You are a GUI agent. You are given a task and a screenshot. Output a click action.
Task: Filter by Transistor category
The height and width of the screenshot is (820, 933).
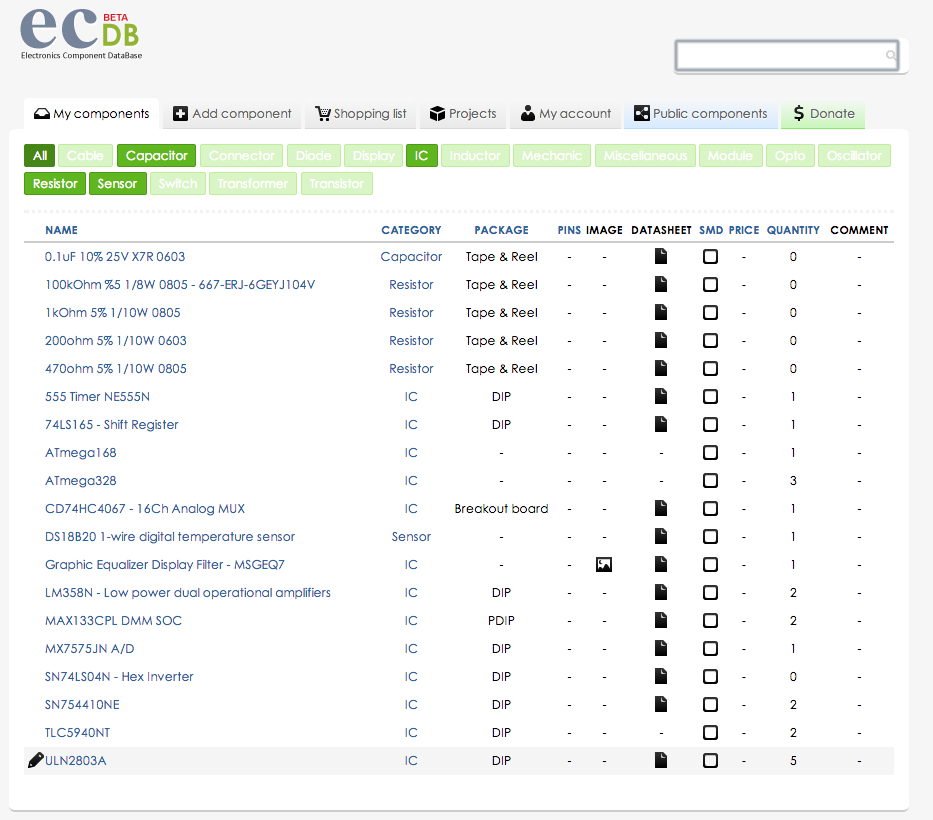pos(337,183)
